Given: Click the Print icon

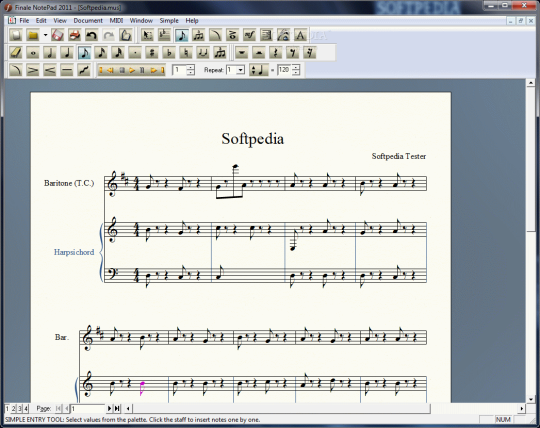Looking at the screenshot, I should click(x=74, y=35).
